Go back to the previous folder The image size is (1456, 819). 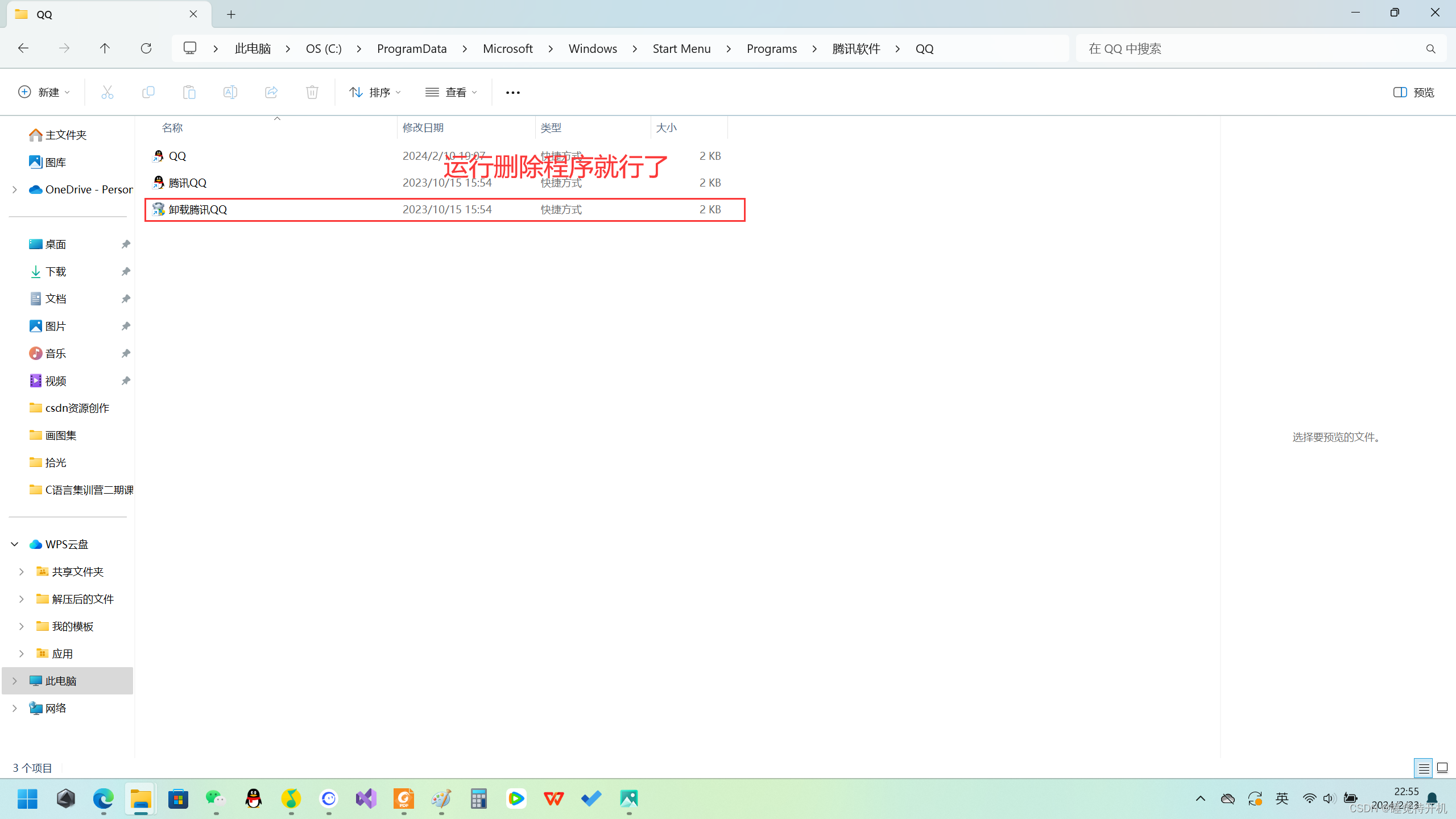[23, 48]
